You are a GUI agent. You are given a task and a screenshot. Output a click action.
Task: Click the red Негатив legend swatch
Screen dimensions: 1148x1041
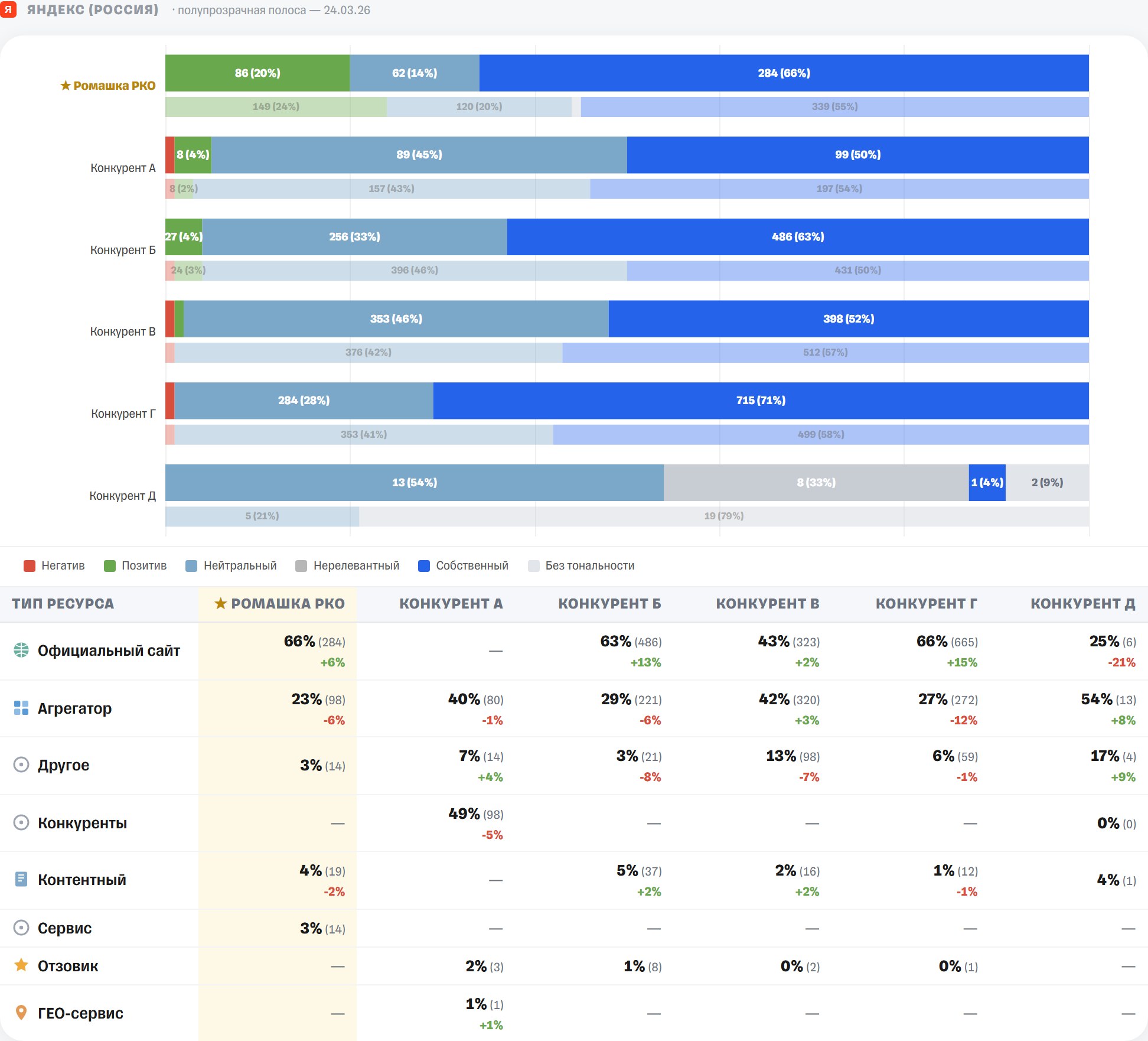pos(30,566)
